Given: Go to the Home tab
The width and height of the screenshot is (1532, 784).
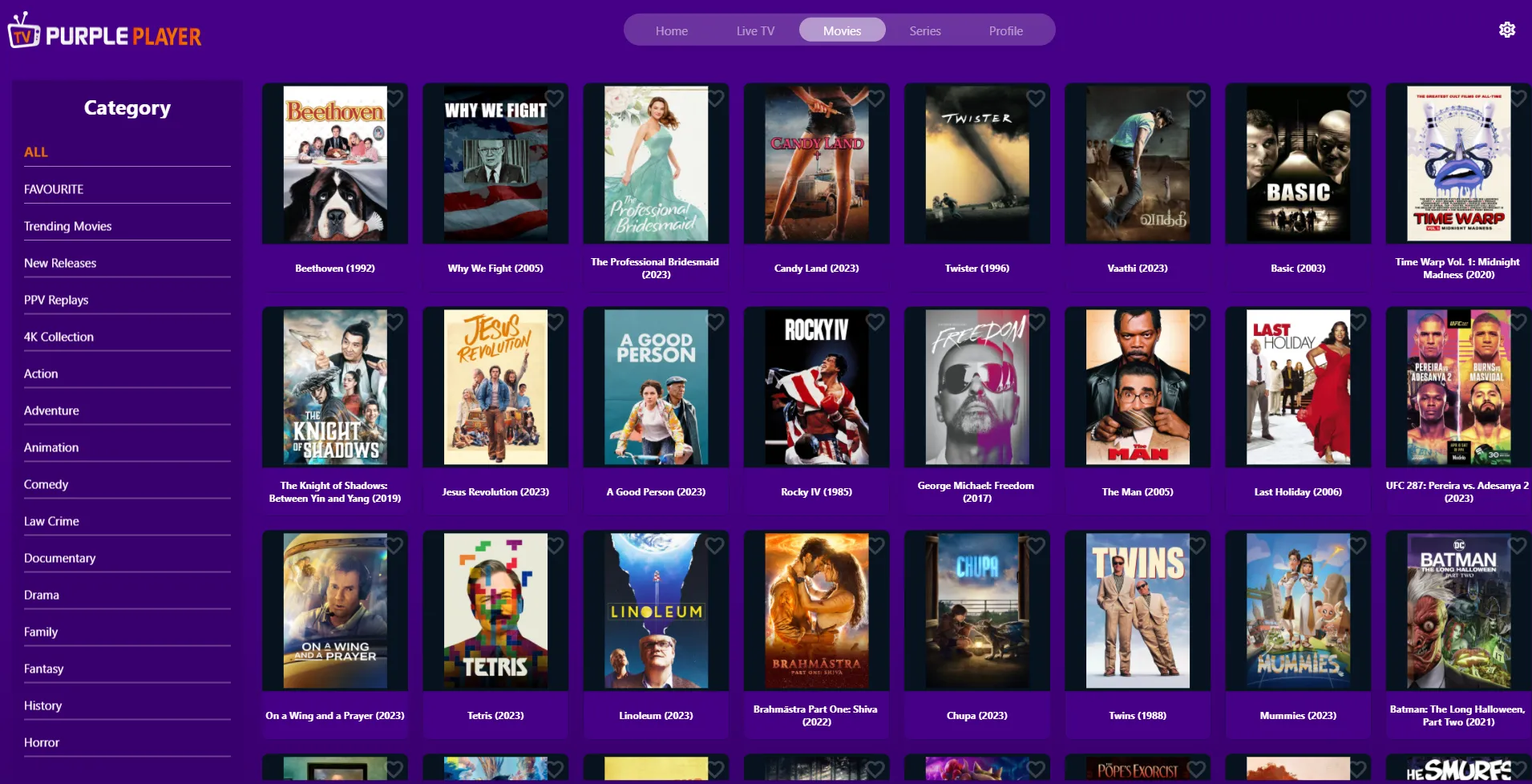Looking at the screenshot, I should (672, 30).
